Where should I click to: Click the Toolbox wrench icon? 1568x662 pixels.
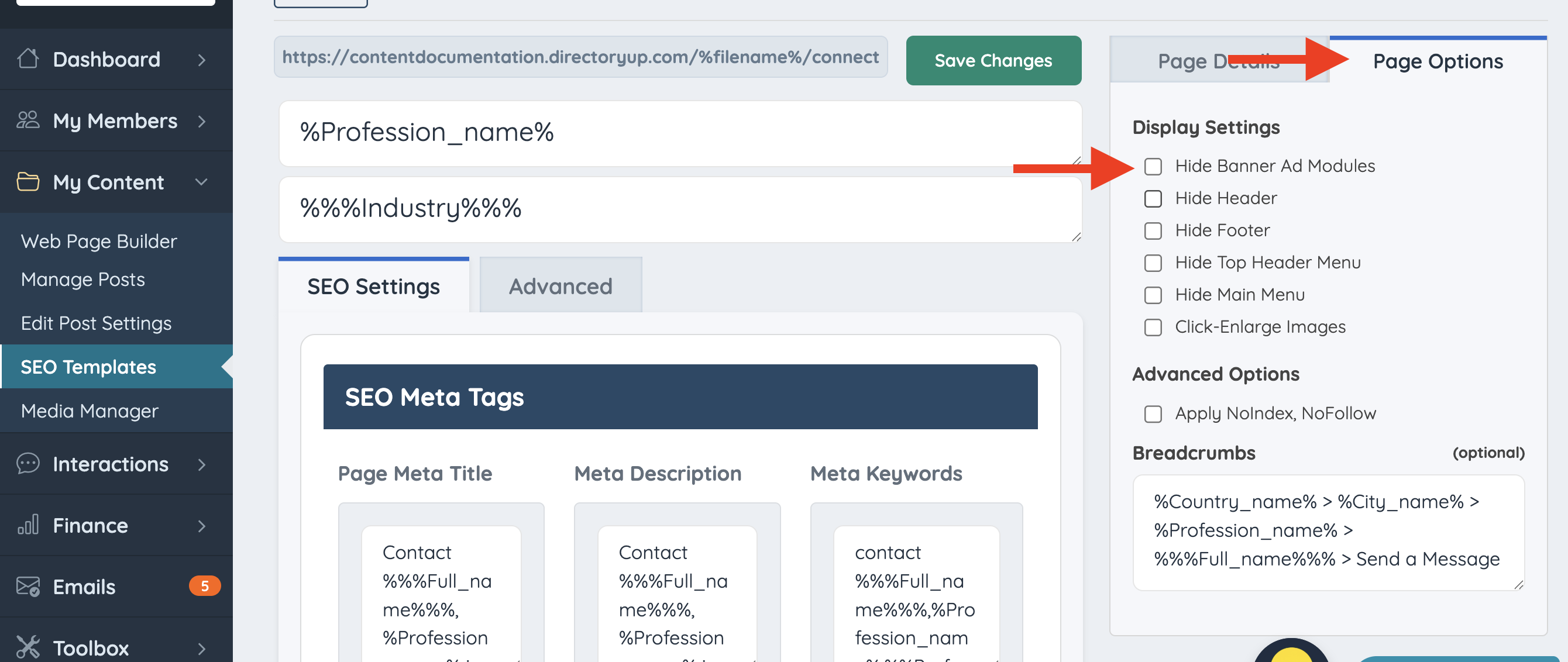[x=28, y=647]
